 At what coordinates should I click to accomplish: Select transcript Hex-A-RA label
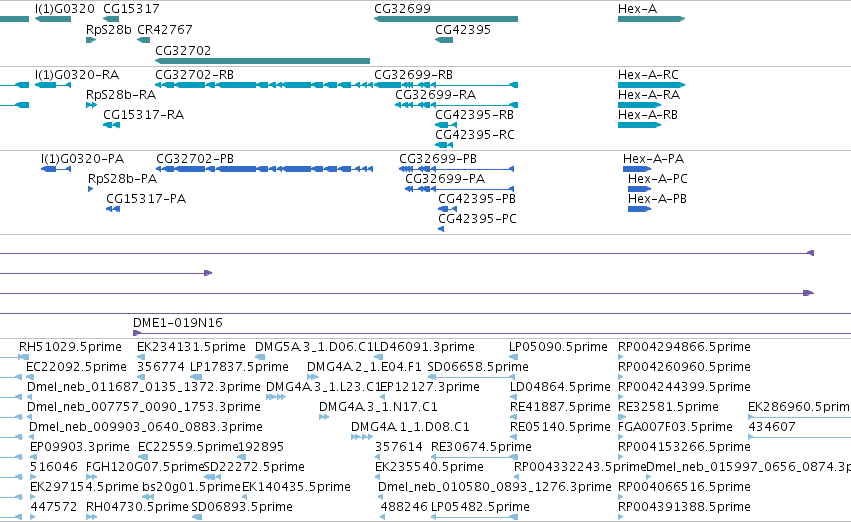649,94
